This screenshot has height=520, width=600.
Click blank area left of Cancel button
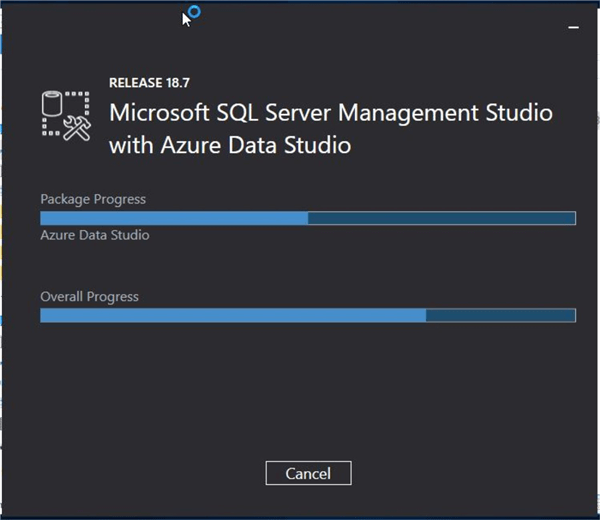pyautogui.click(x=150, y=473)
